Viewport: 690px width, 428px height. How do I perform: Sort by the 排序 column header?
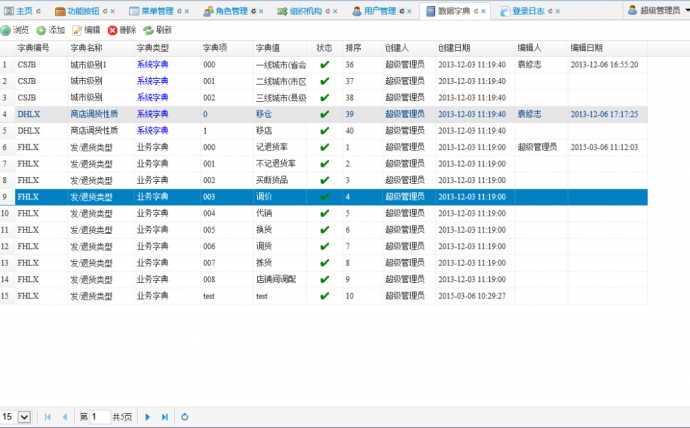(x=354, y=47)
